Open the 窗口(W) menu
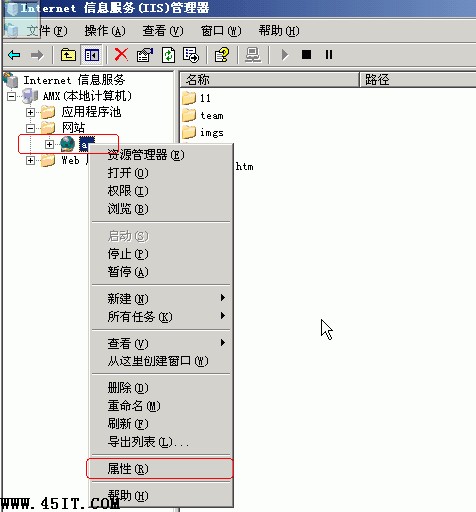This screenshot has width=476, height=512. [221, 31]
